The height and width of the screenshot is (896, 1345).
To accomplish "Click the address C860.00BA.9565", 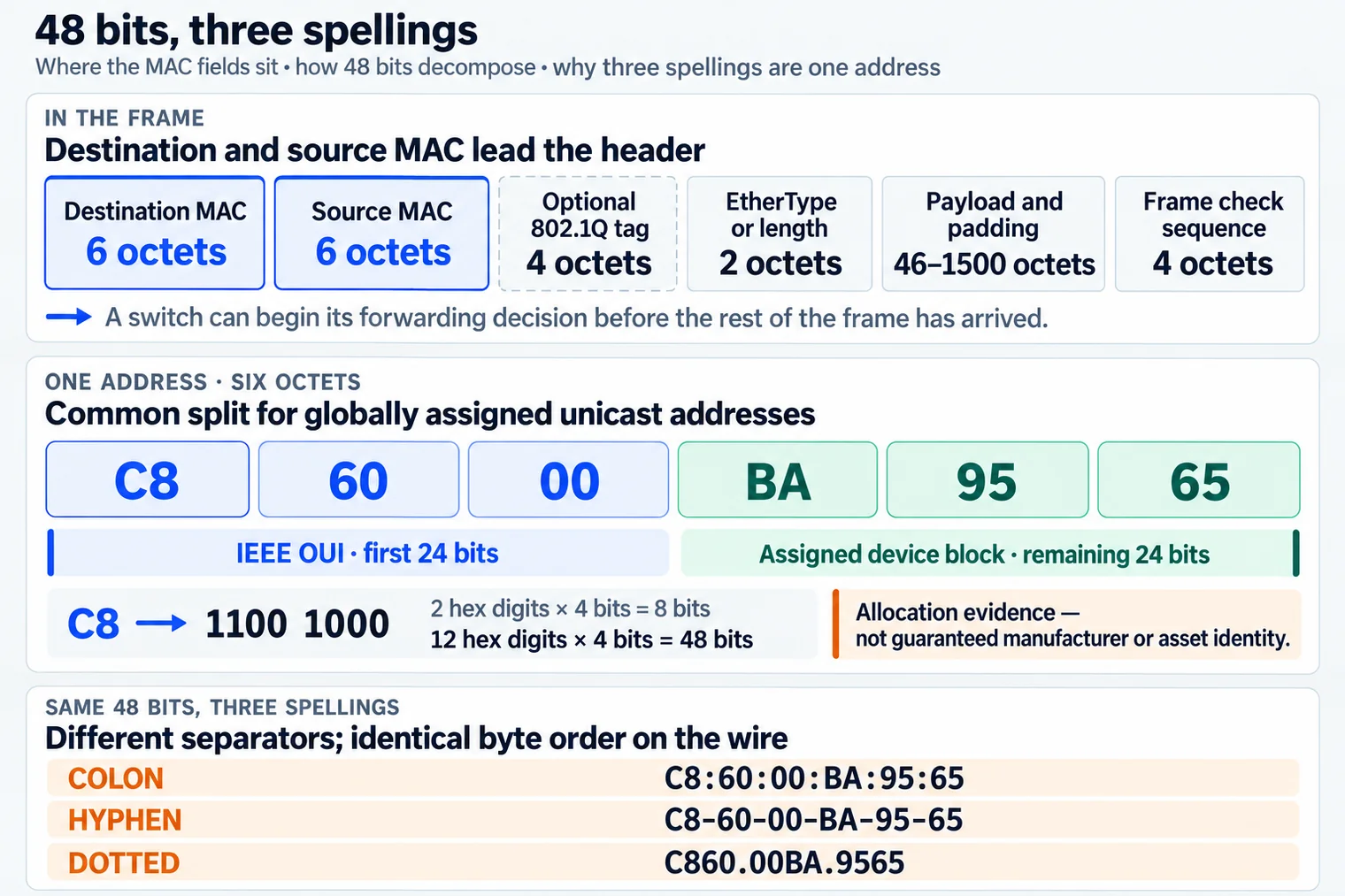I will (x=785, y=862).
